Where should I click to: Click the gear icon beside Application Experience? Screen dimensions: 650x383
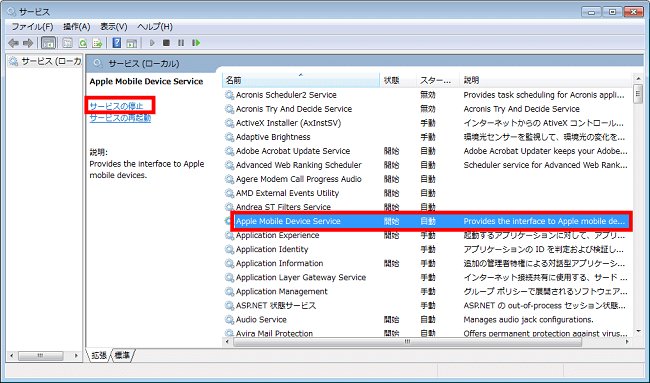click(x=229, y=235)
